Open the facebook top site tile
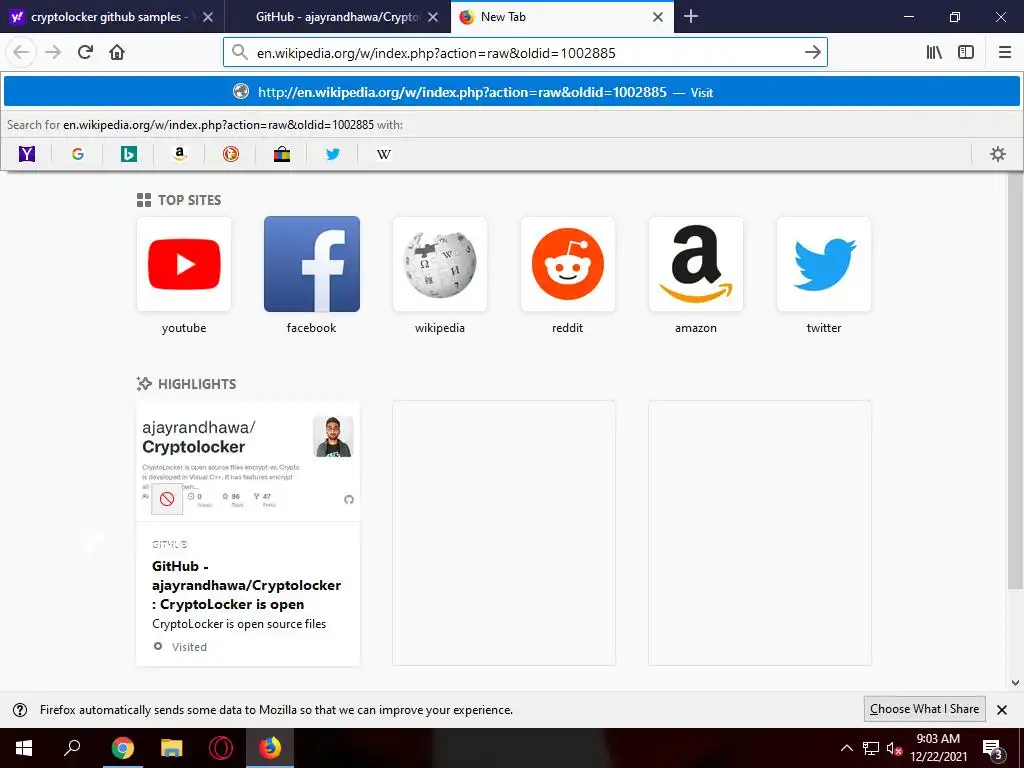 coord(312,264)
